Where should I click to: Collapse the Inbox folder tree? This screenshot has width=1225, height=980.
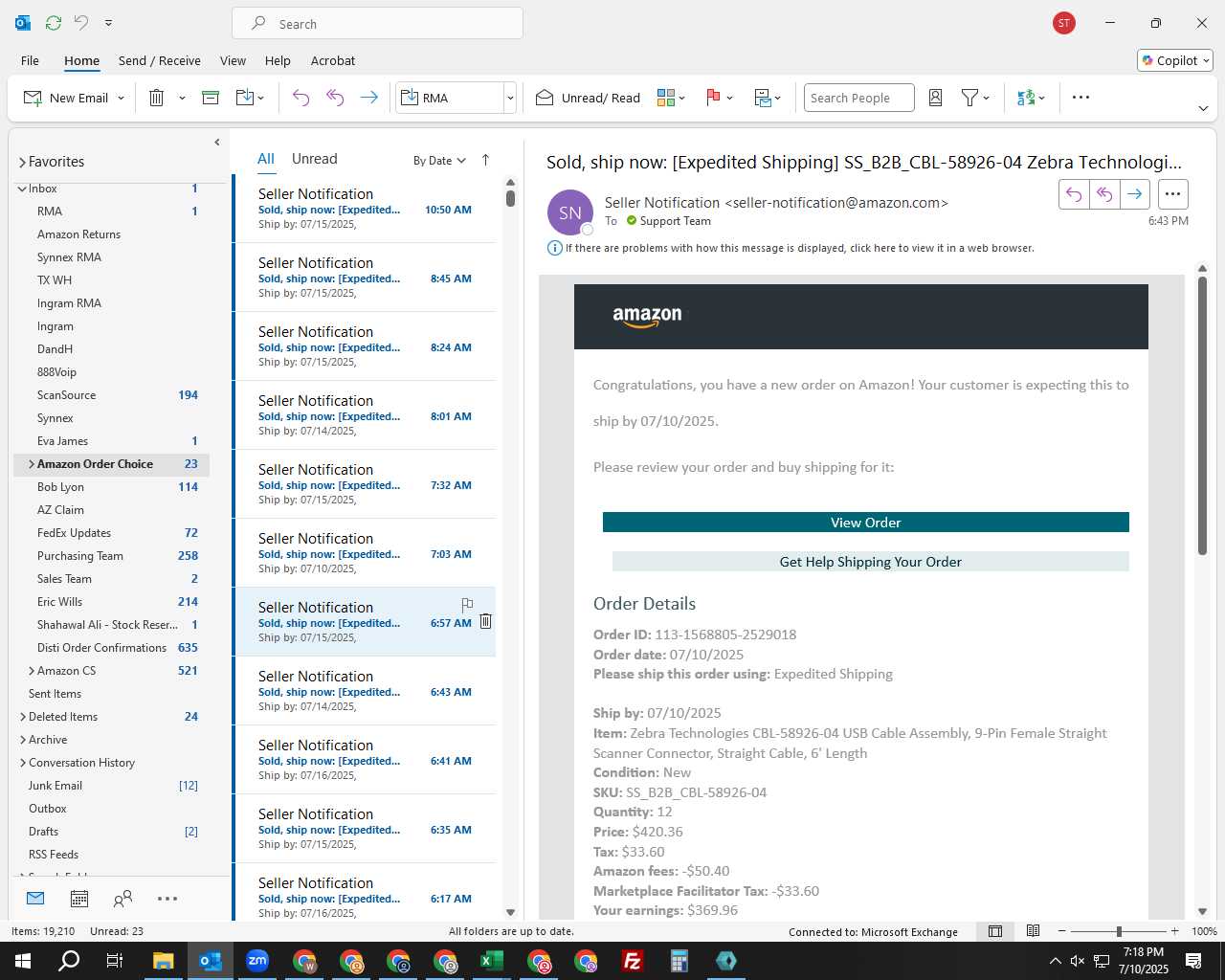tap(22, 189)
